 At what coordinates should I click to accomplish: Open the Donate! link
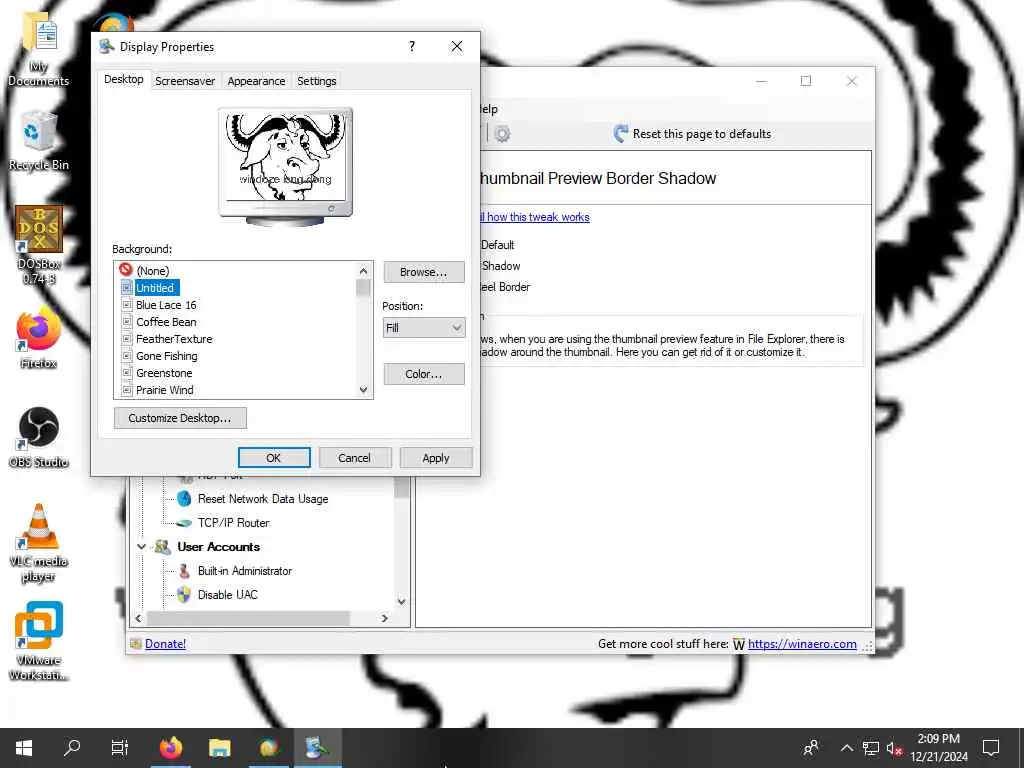(165, 644)
